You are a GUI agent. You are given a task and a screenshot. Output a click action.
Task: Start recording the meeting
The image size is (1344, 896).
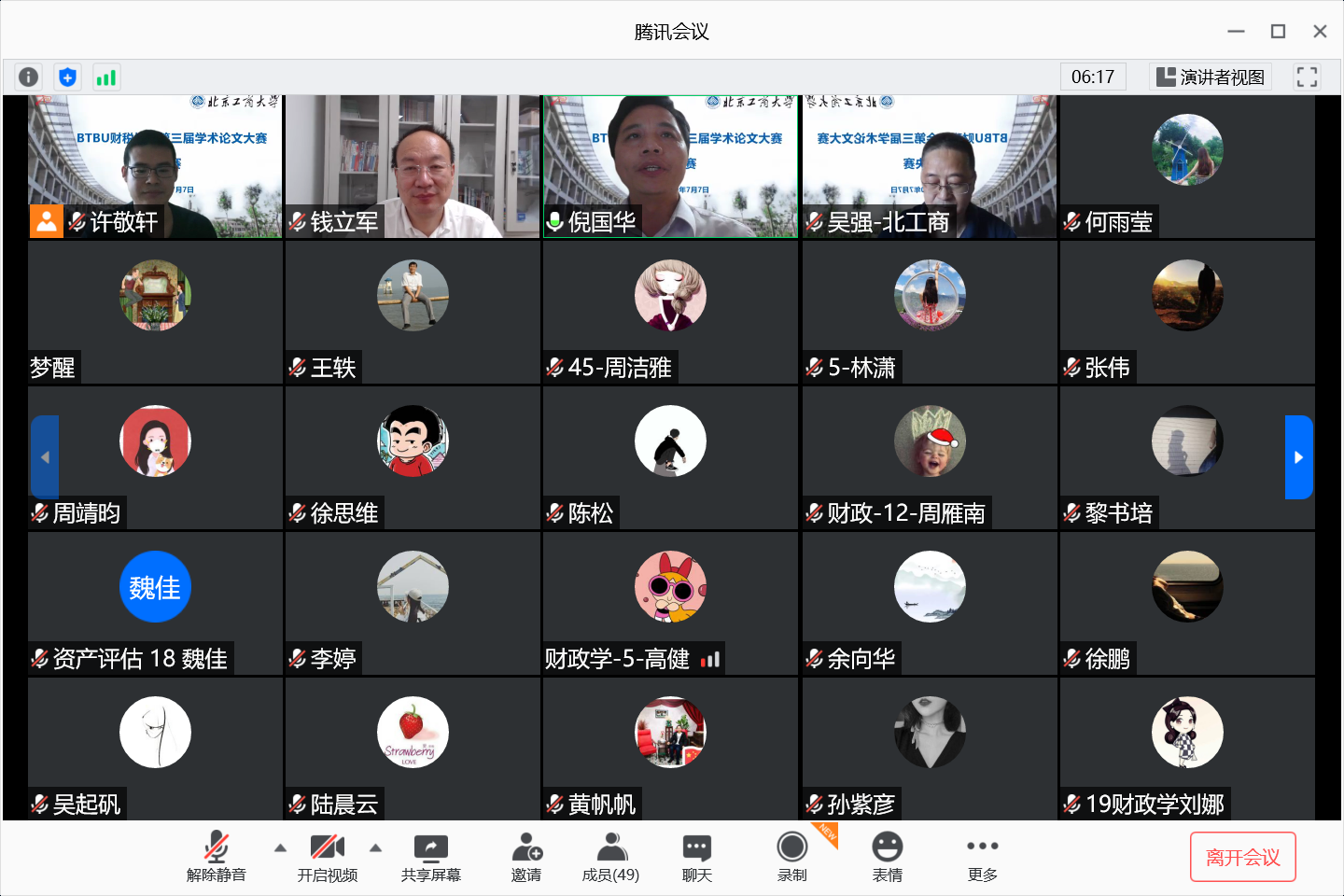792,857
